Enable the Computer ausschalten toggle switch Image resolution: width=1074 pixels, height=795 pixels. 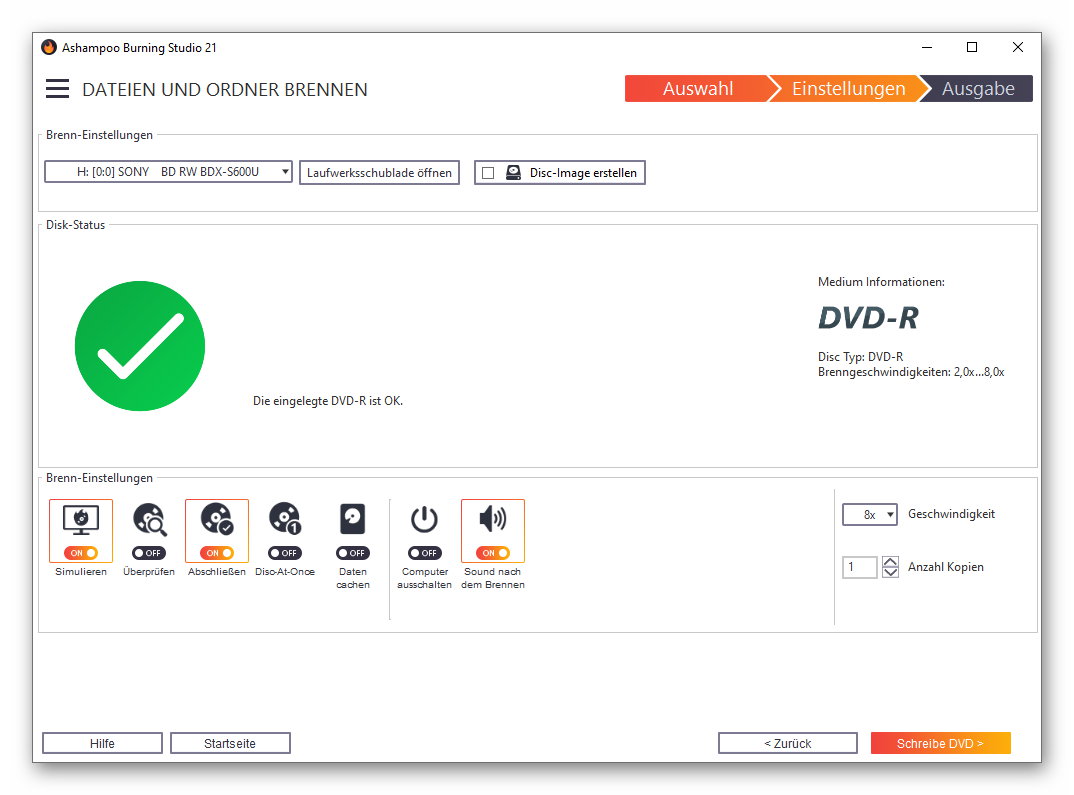(424, 553)
